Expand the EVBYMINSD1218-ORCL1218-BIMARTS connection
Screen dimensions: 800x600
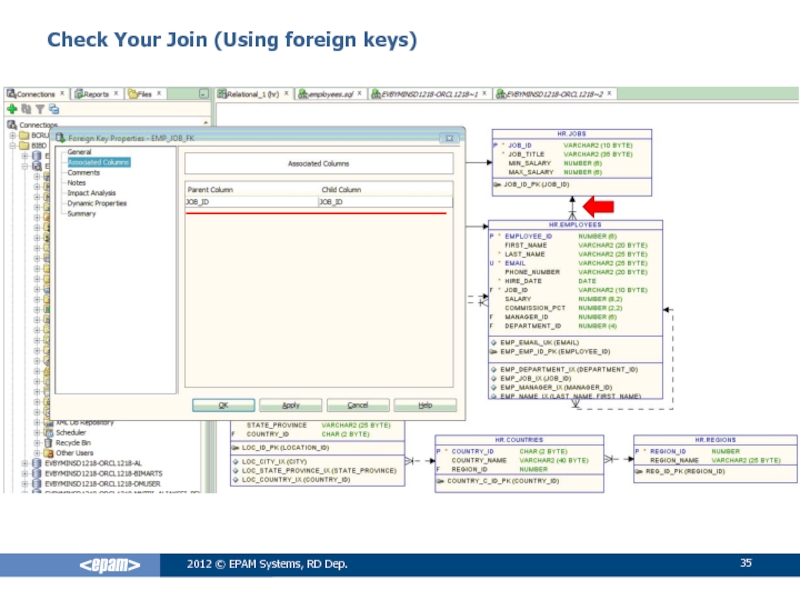coord(24,473)
